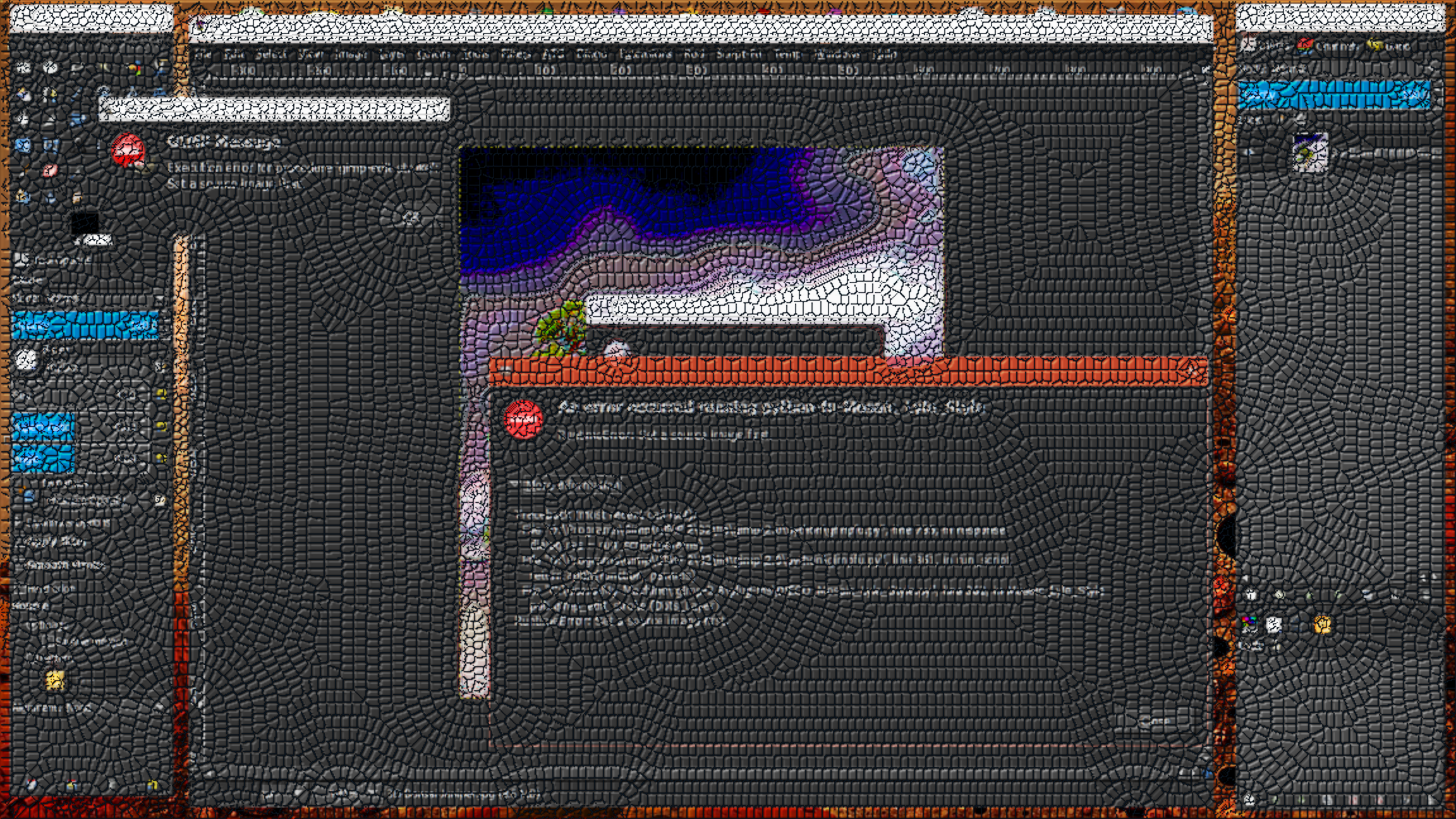The height and width of the screenshot is (819, 1456).
Task: Select the Select by Color tool
Action: [x=134, y=68]
